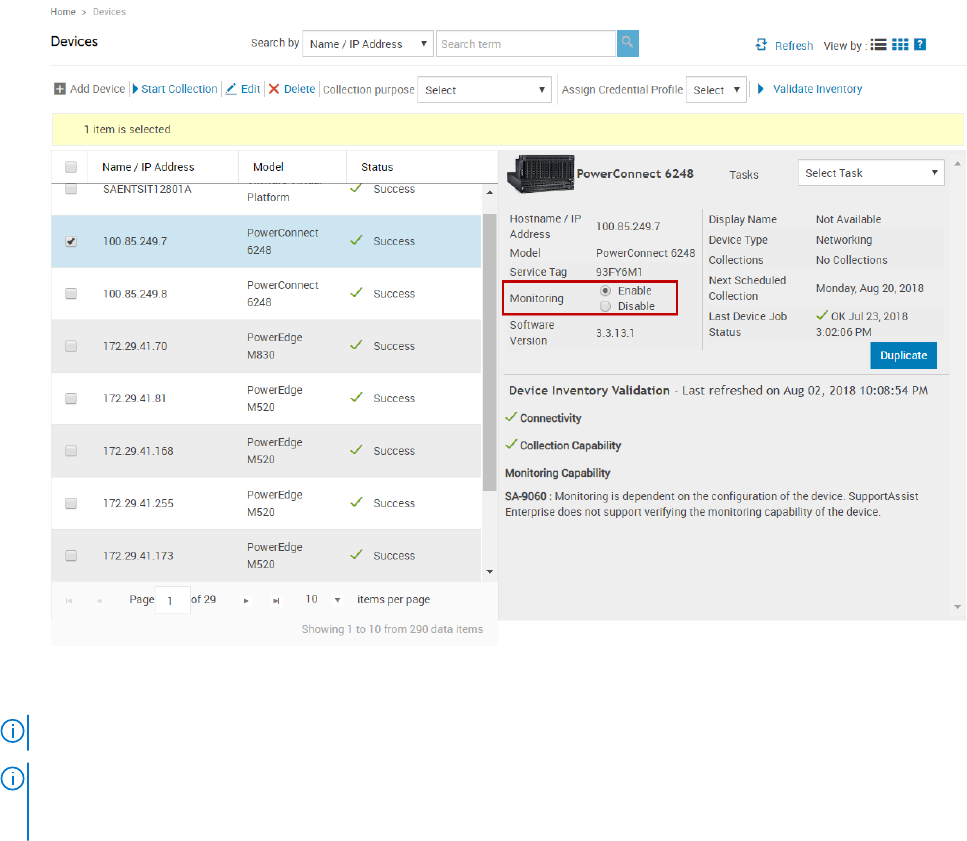
Task: Check the 172.29.41.173 device checkbox
Action: tap(71, 556)
